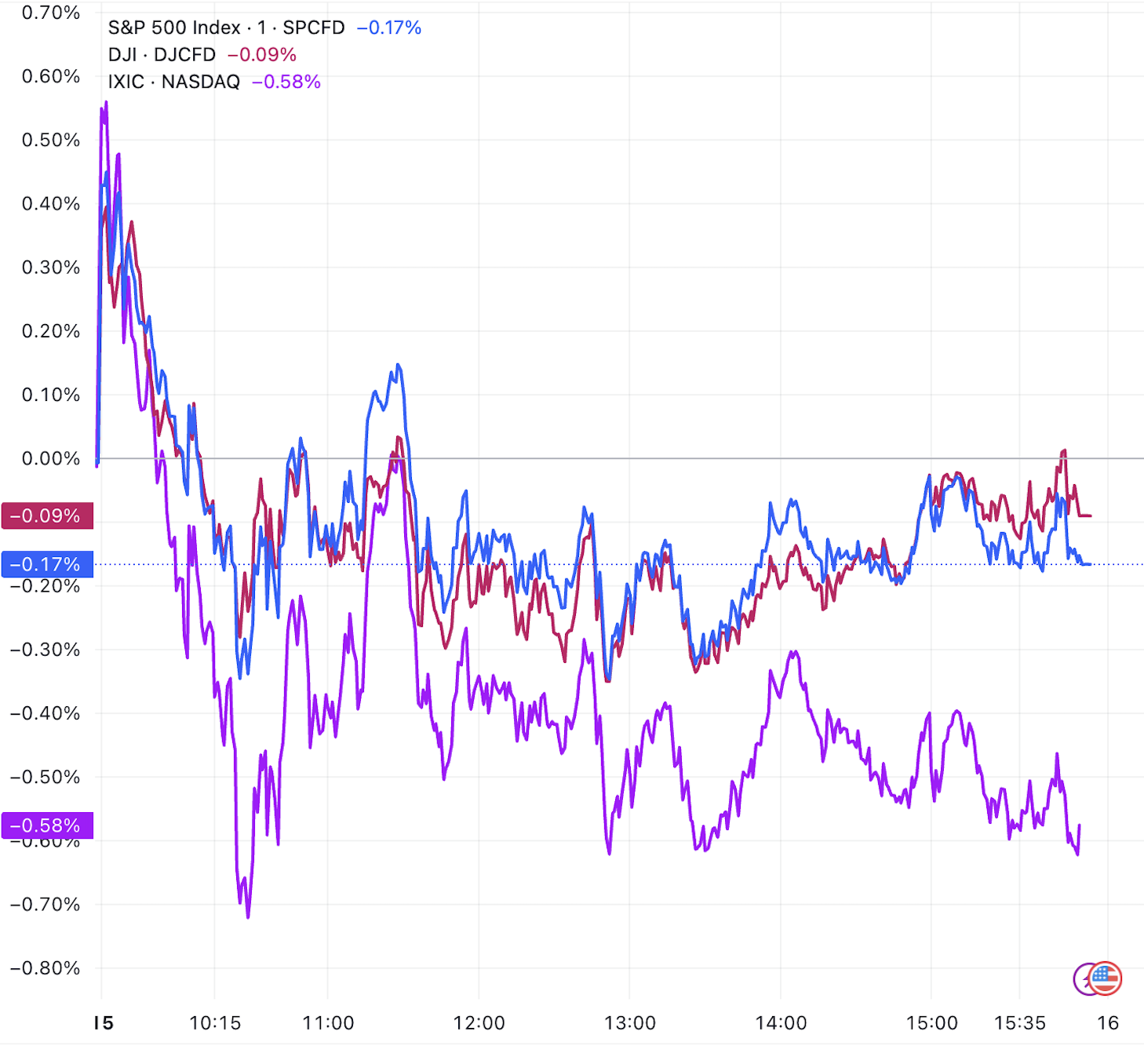Select the IXIC NASDAQ legend label

pyautogui.click(x=174, y=82)
